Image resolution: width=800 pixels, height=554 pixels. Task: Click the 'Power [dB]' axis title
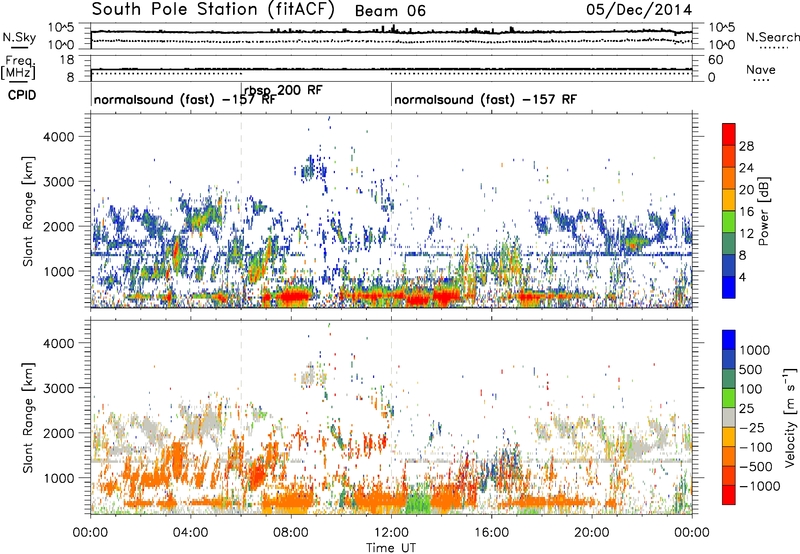click(x=764, y=211)
